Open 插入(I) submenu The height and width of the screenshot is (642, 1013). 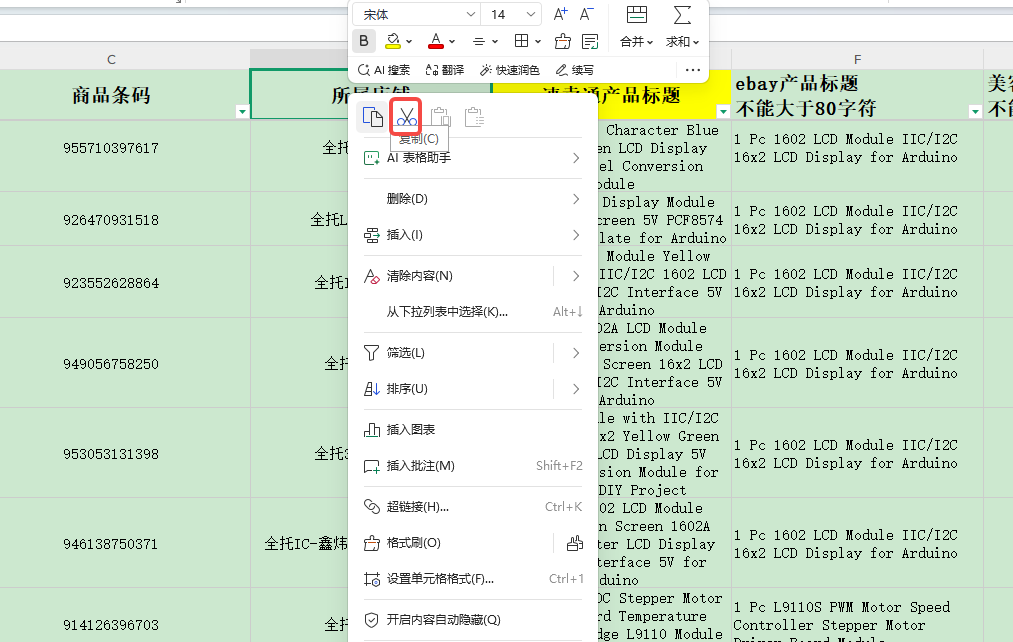(x=472, y=235)
